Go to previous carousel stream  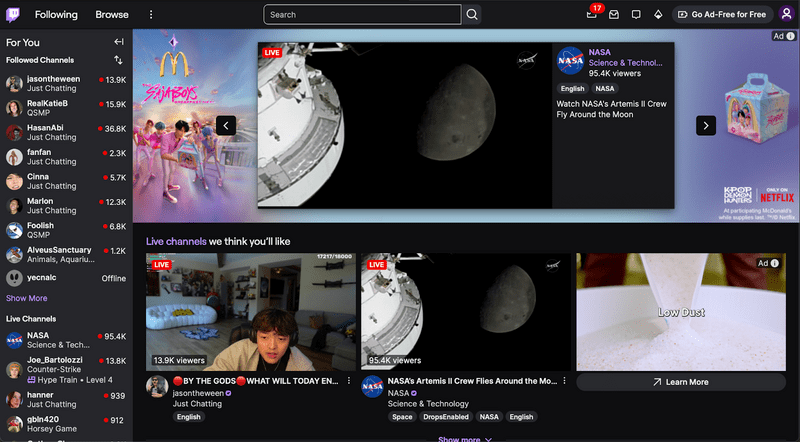click(x=226, y=126)
